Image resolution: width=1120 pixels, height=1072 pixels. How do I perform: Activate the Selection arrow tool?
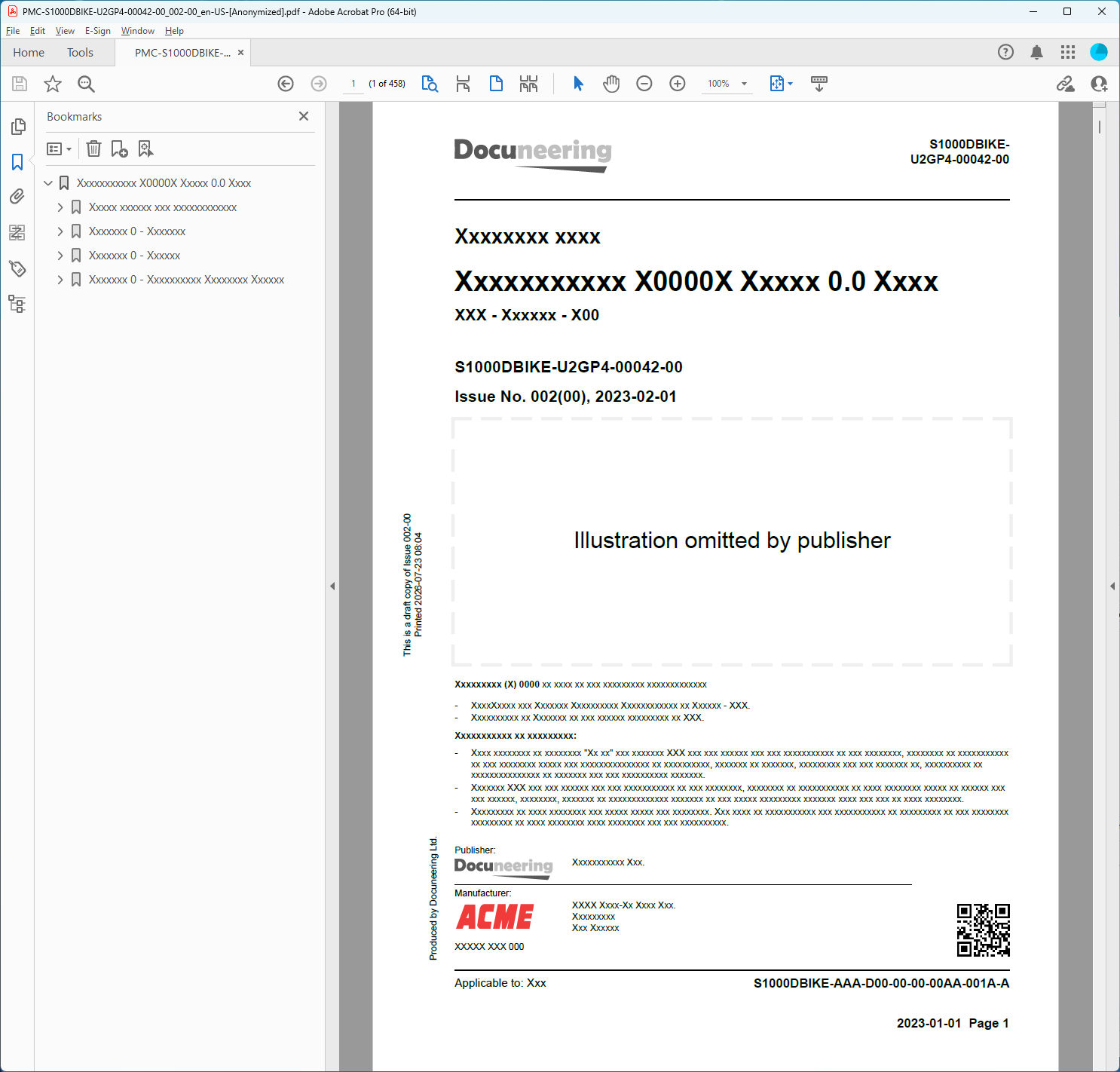578,84
